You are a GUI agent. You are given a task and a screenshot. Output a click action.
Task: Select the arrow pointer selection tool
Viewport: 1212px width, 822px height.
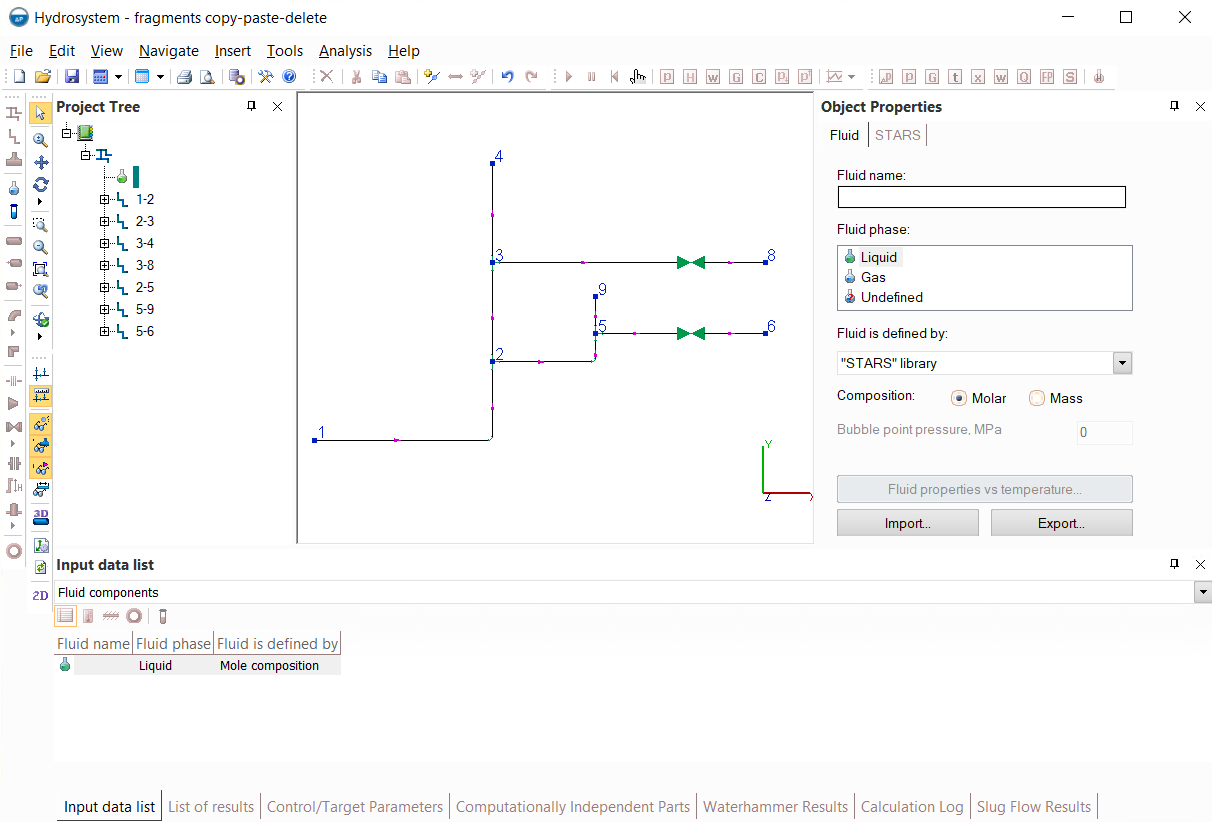pos(41,113)
